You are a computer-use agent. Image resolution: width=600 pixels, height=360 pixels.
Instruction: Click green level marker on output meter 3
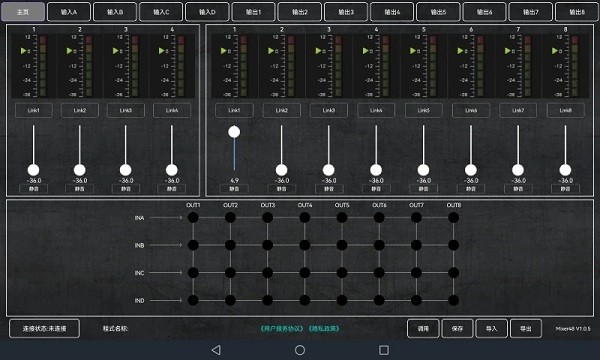(x=318, y=50)
